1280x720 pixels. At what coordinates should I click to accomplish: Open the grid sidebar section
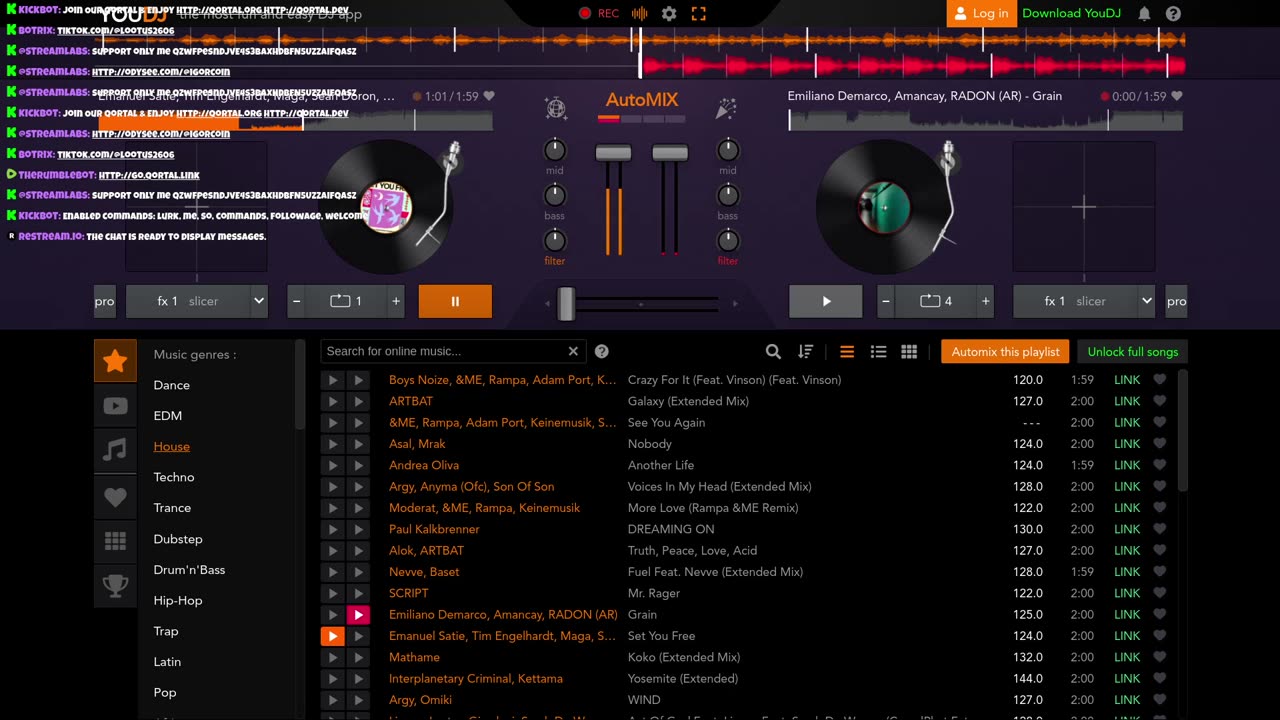point(115,541)
